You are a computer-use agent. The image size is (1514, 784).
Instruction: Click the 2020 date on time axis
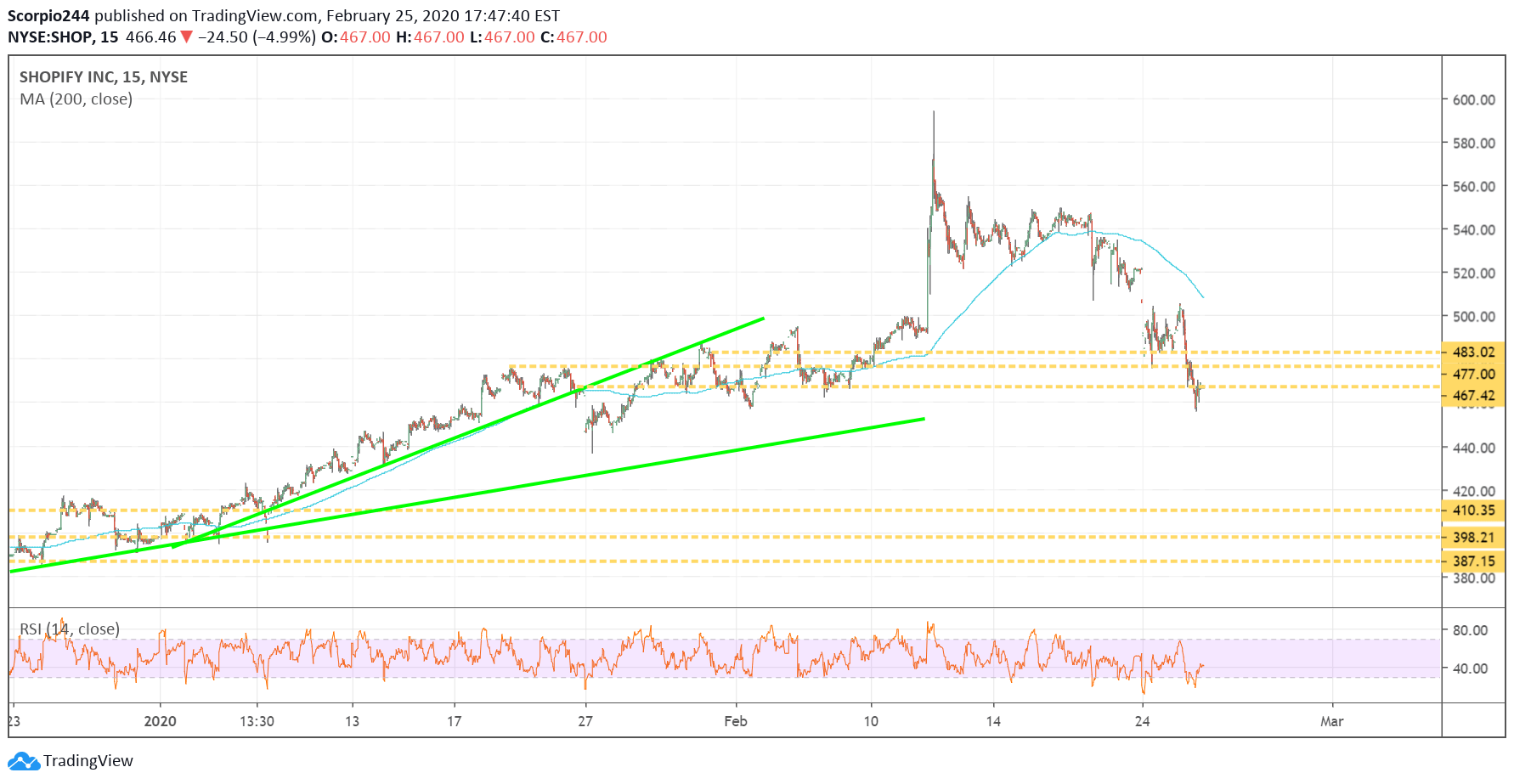161,721
